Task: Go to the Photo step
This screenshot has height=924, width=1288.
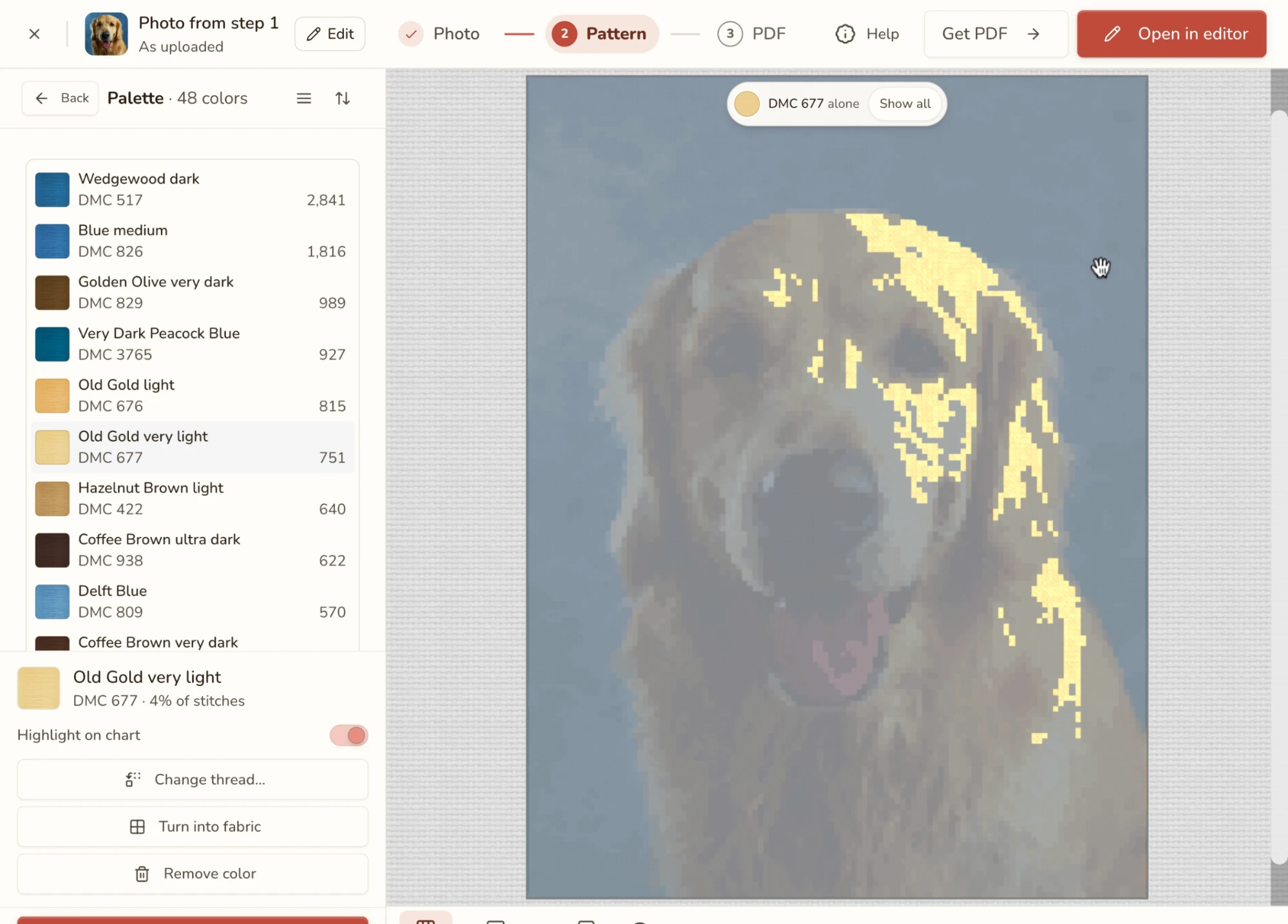Action: [x=440, y=33]
